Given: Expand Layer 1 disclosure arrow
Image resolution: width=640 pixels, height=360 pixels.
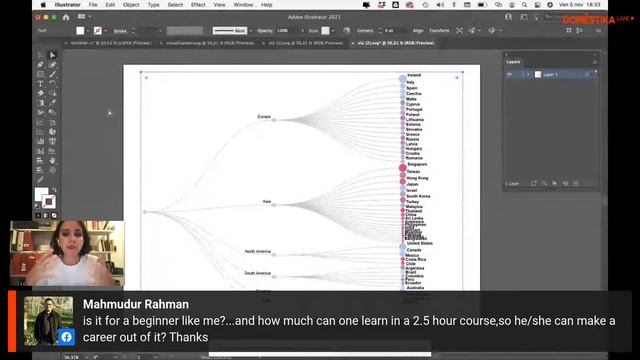Looking at the screenshot, I should pyautogui.click(x=528, y=74).
